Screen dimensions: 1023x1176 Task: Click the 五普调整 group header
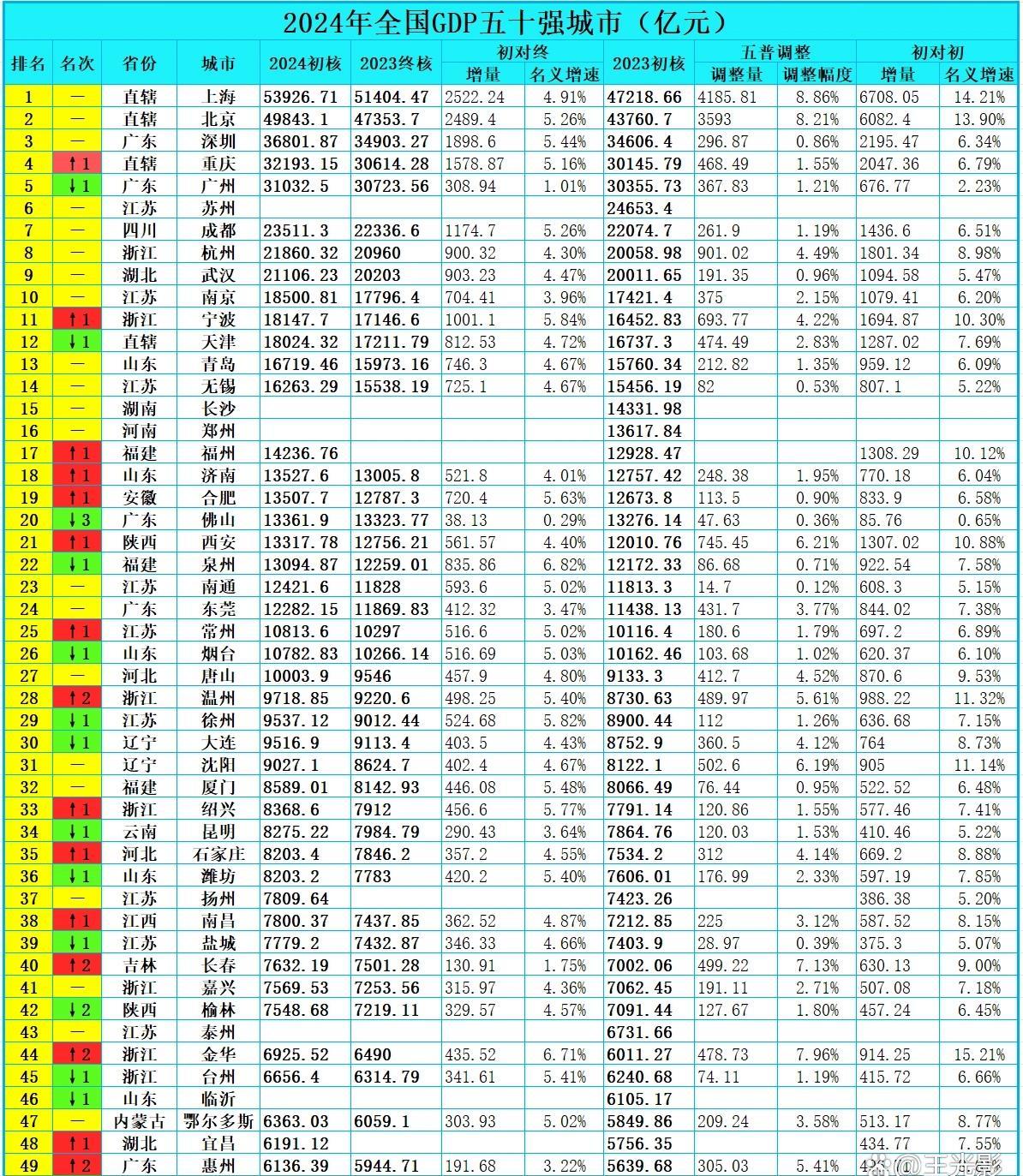[x=775, y=52]
